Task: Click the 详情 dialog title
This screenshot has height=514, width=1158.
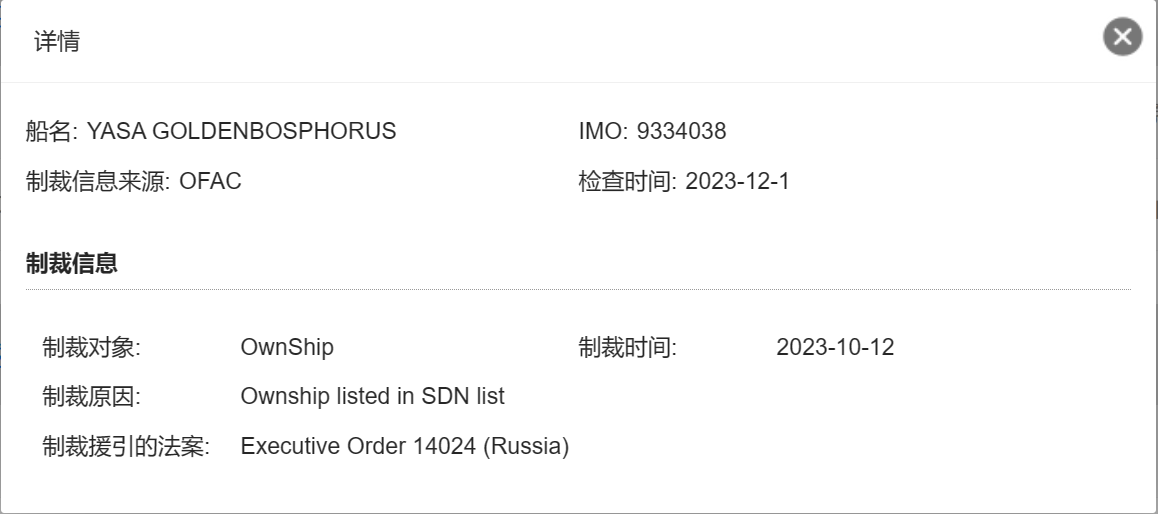Action: (x=57, y=42)
